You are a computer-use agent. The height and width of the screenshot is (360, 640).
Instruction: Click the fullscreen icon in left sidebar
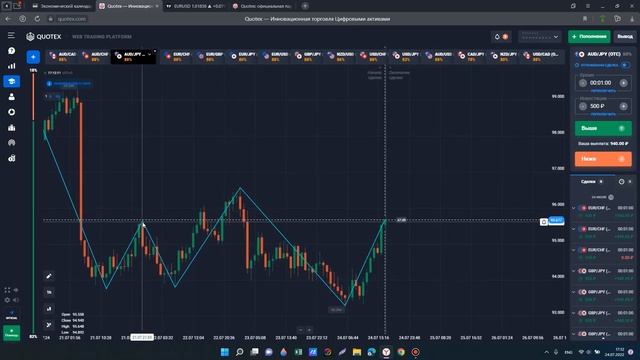[7, 290]
